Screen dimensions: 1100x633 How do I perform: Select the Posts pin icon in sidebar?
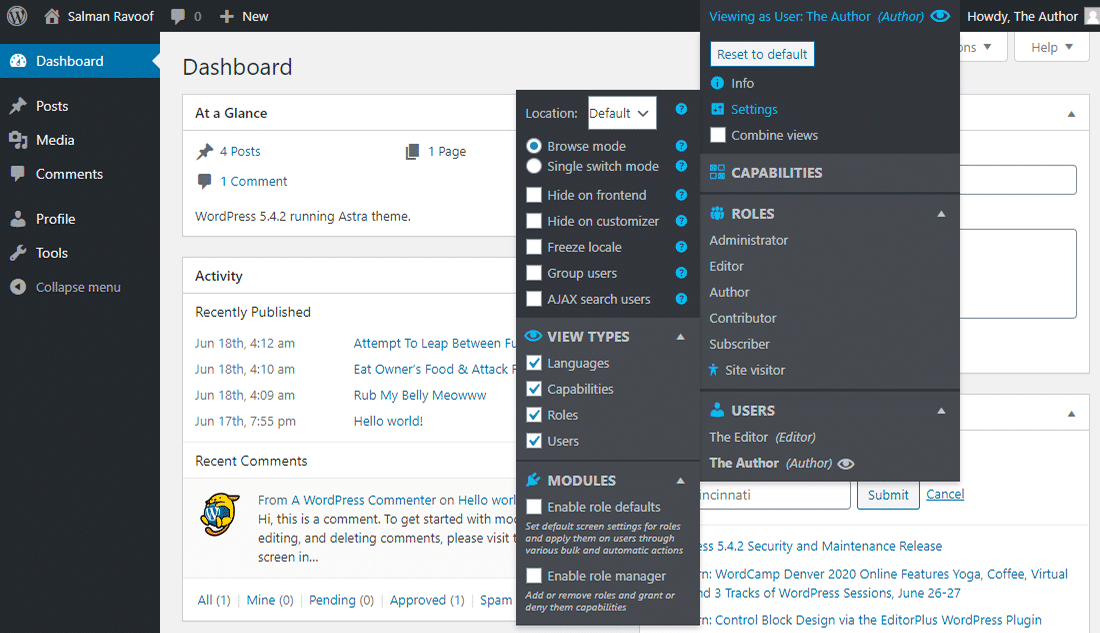(x=19, y=106)
